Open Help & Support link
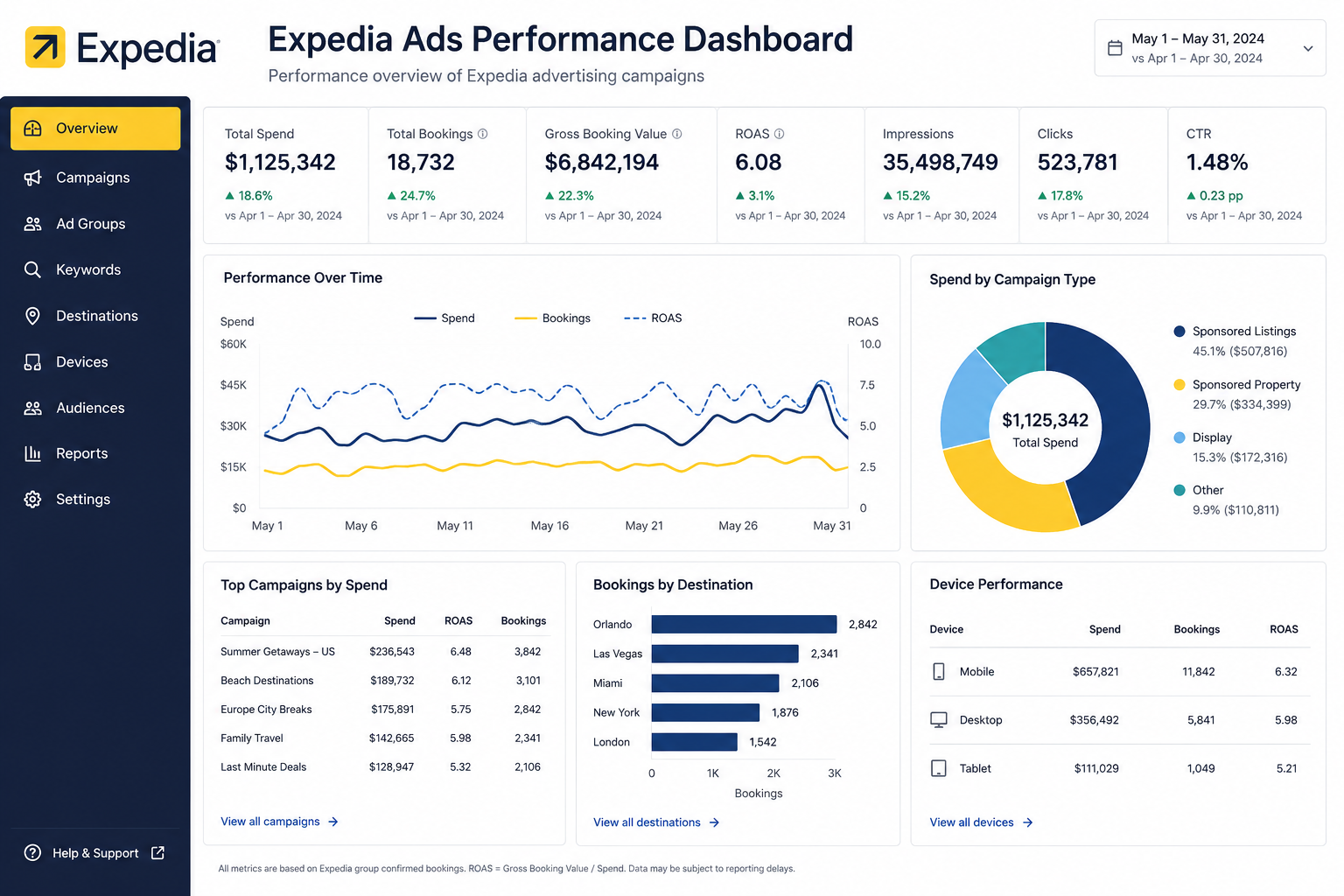Viewport: 1344px width, 896px height. 94,853
